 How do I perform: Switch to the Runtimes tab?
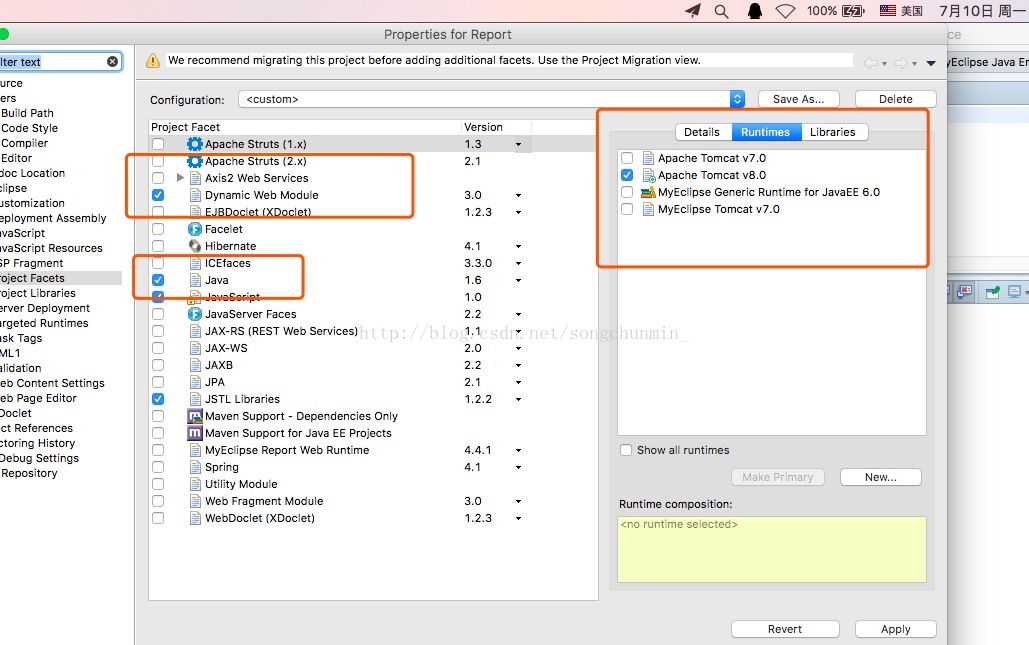click(766, 132)
